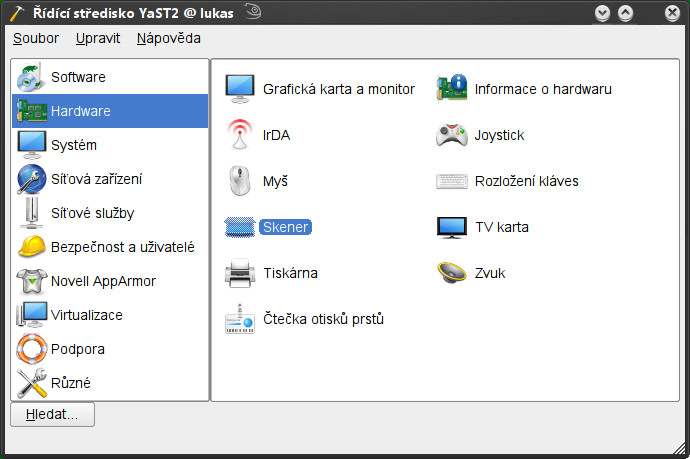
Task: Open the Soubor menu
Action: pyautogui.click(x=36, y=38)
